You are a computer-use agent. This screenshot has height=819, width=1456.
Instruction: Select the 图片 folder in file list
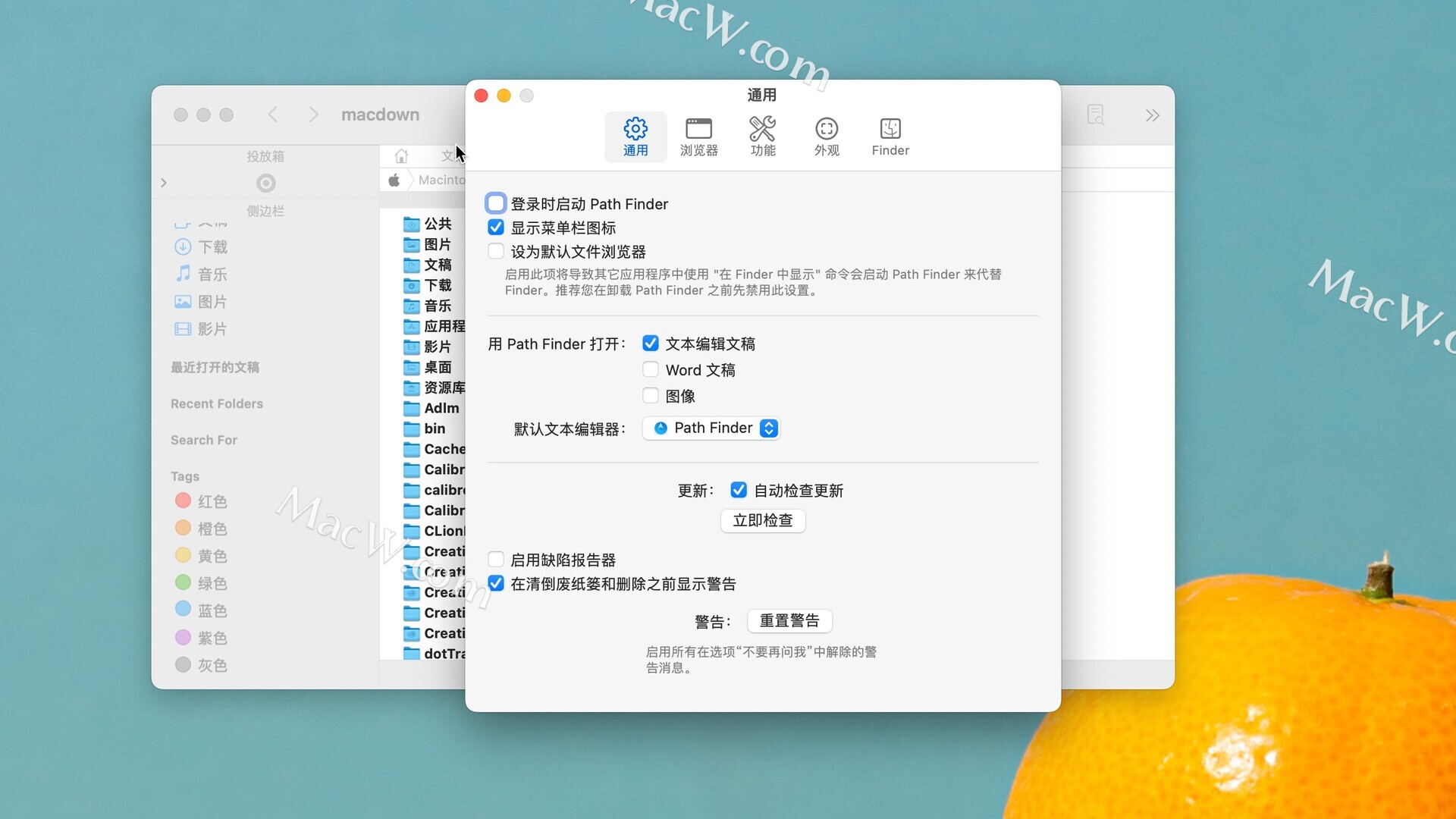[428, 244]
